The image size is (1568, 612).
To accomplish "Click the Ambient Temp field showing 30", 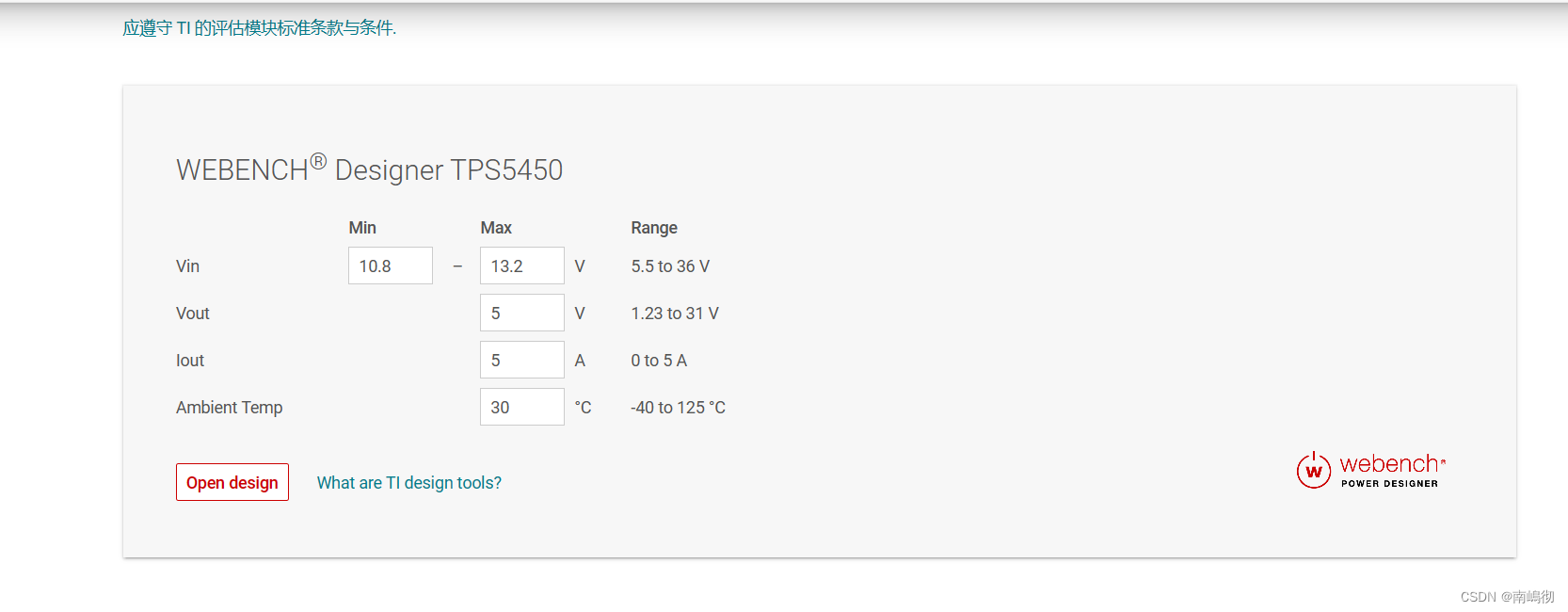I will coord(522,407).
